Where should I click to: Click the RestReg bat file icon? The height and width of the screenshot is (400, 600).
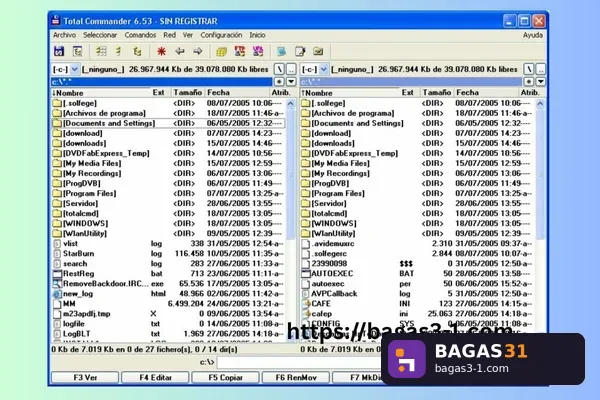(x=57, y=274)
